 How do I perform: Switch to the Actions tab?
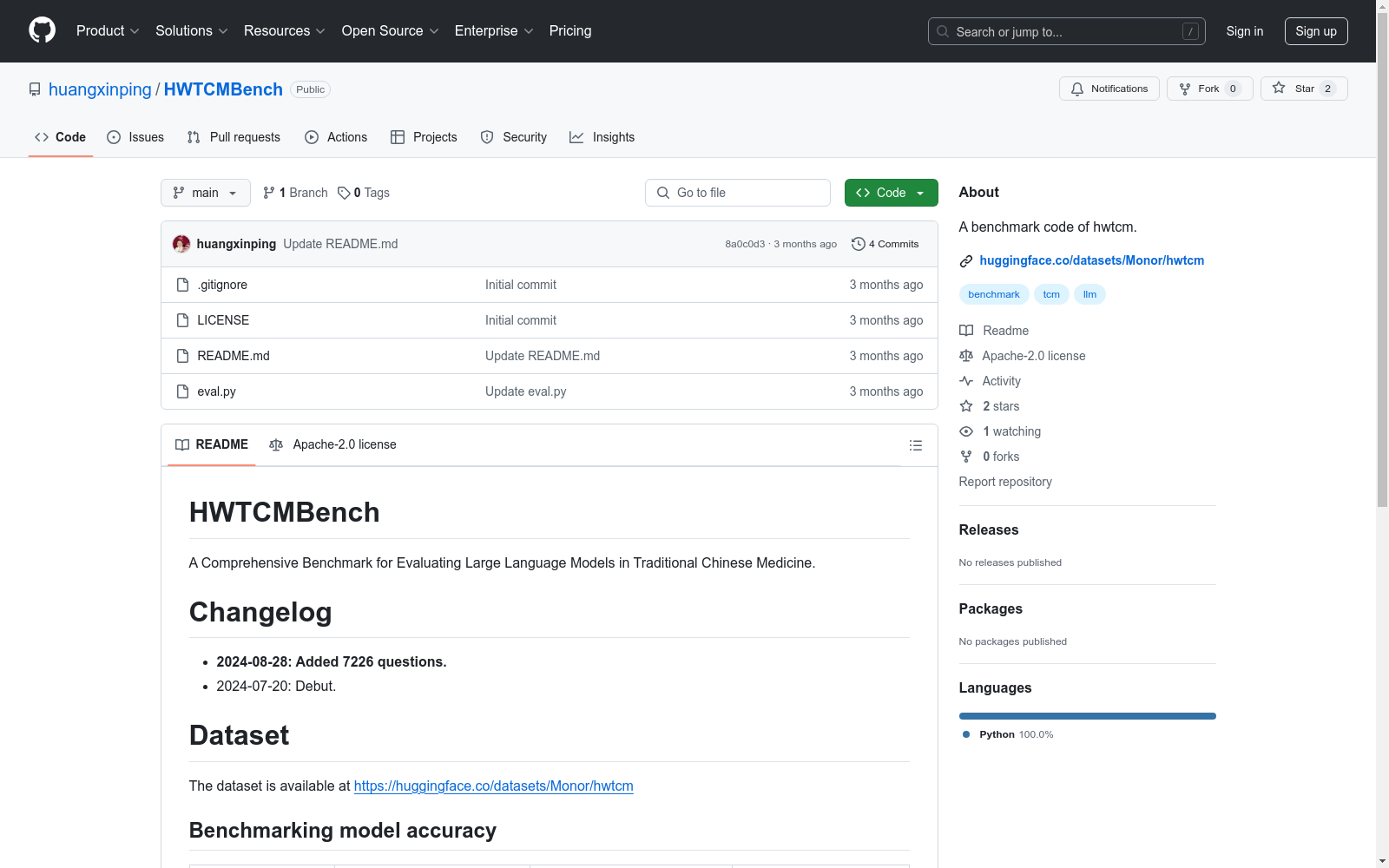336,137
